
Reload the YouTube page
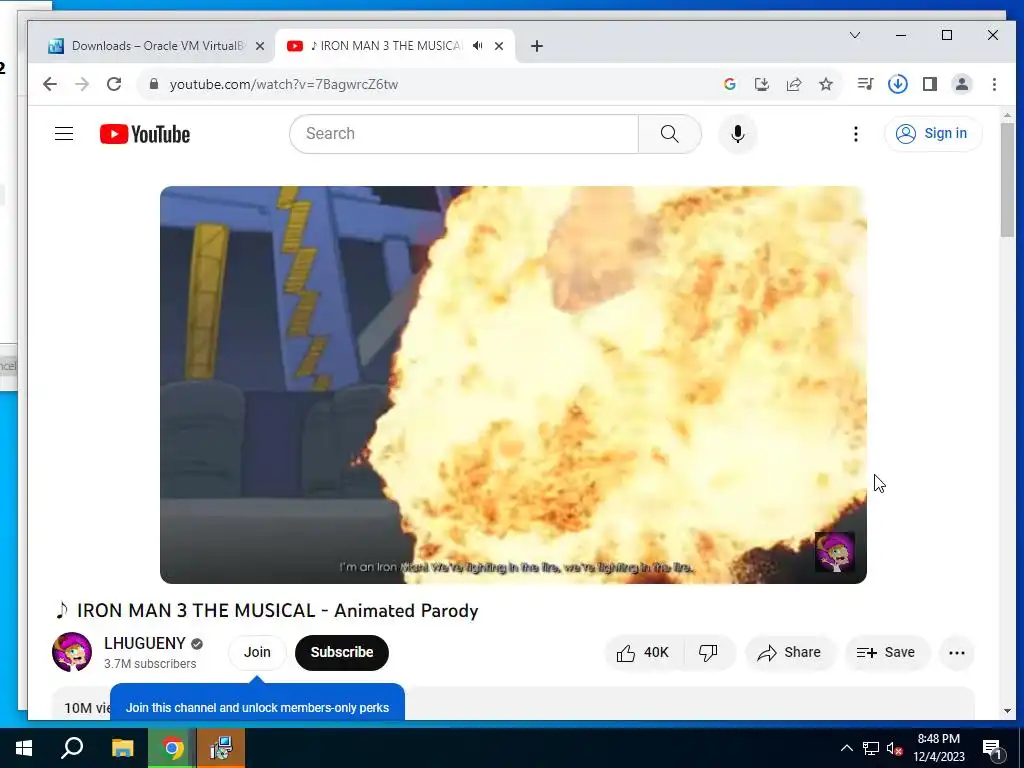(x=114, y=84)
